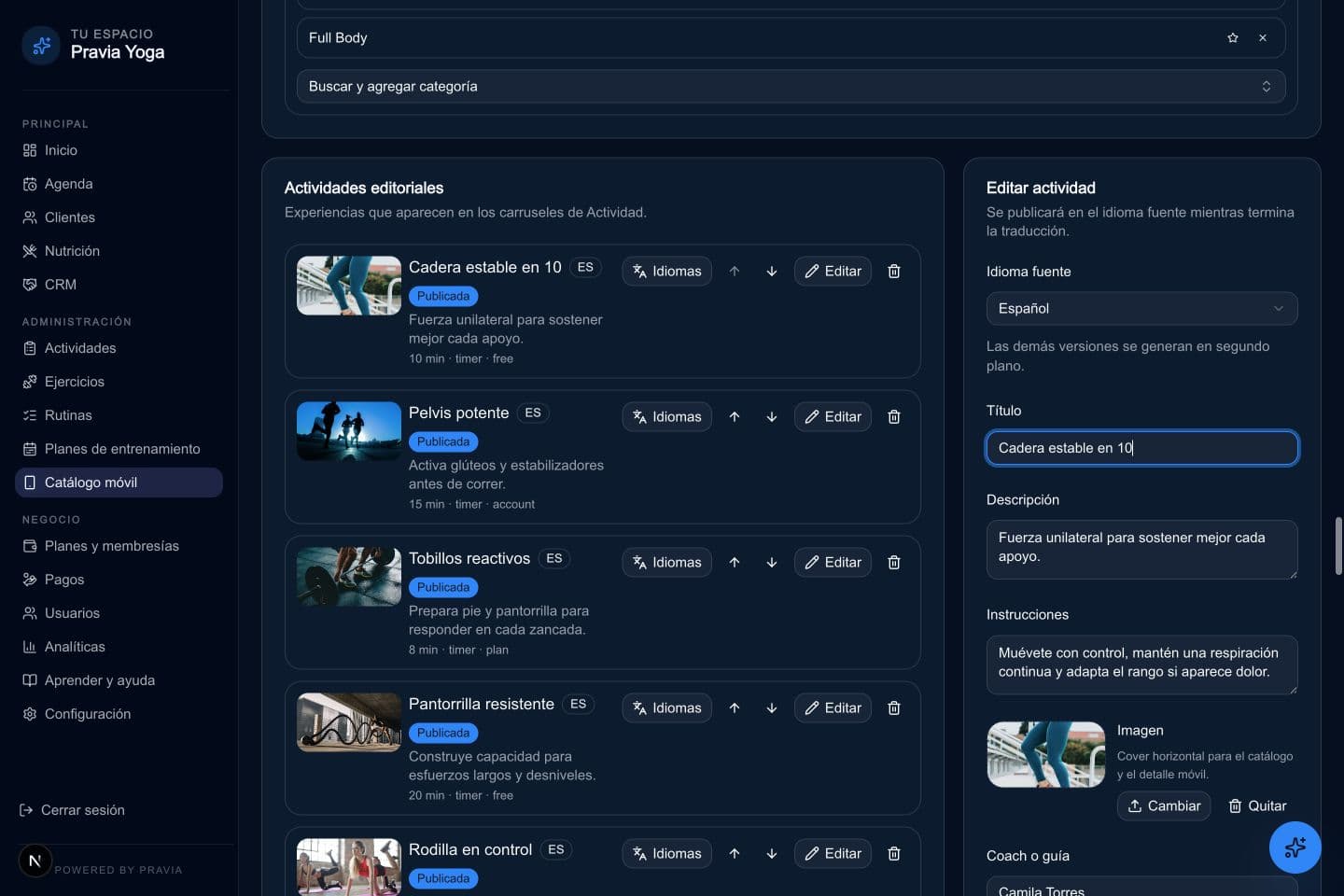Image resolution: width=1344 pixels, height=896 pixels.
Task: Click into the Título field
Action: tap(1141, 448)
